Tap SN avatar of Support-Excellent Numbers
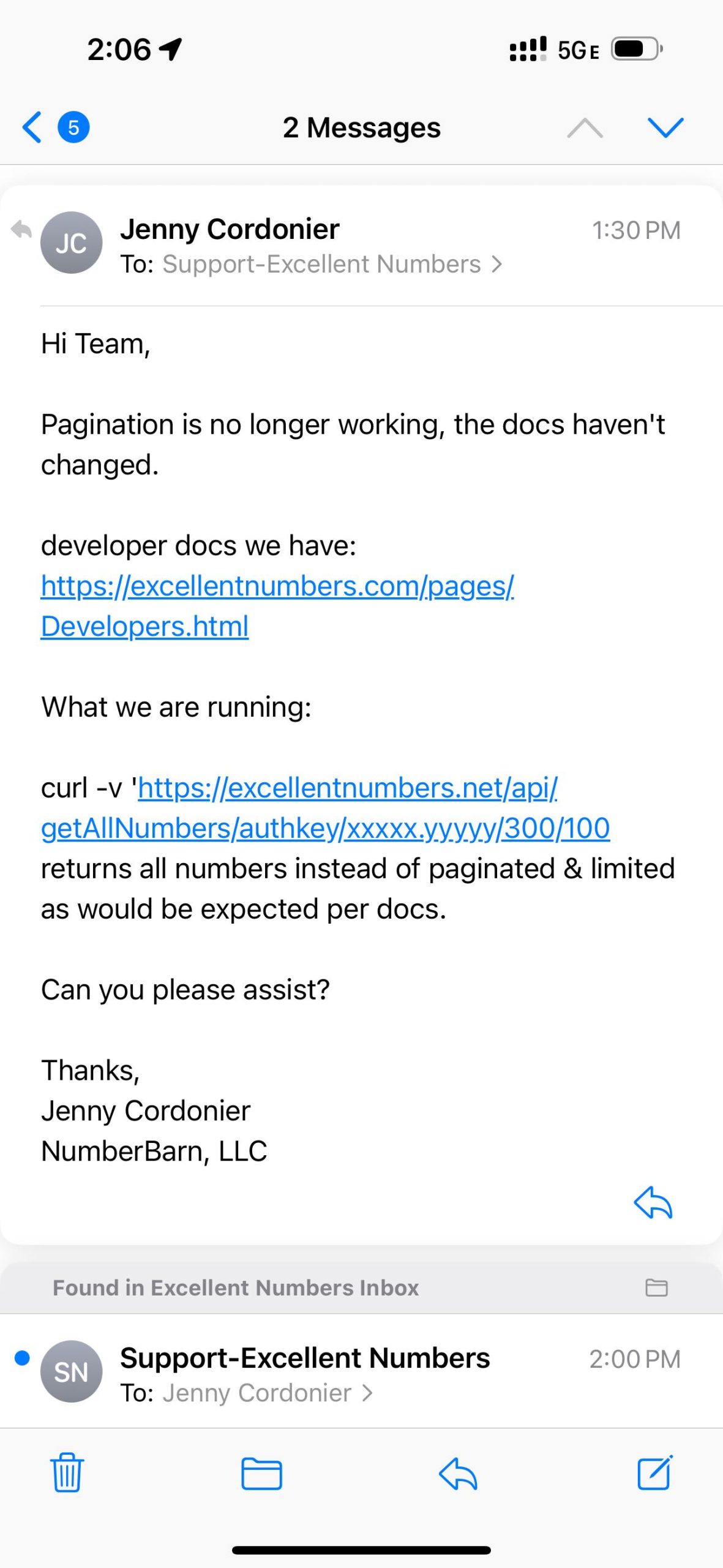Image resolution: width=723 pixels, height=1568 pixels. (x=71, y=1372)
